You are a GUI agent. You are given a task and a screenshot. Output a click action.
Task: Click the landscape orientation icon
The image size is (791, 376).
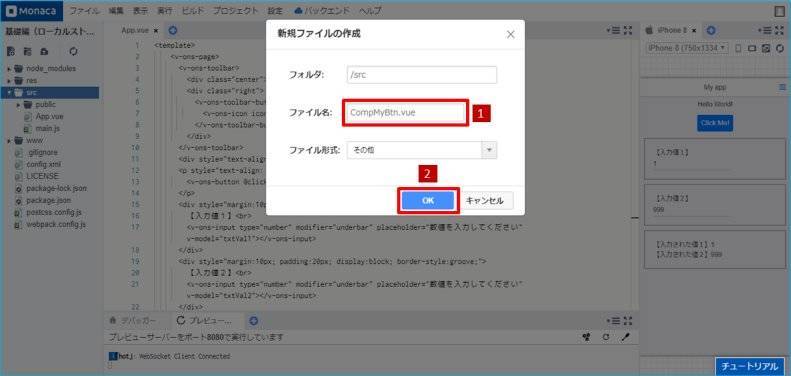coord(751,48)
